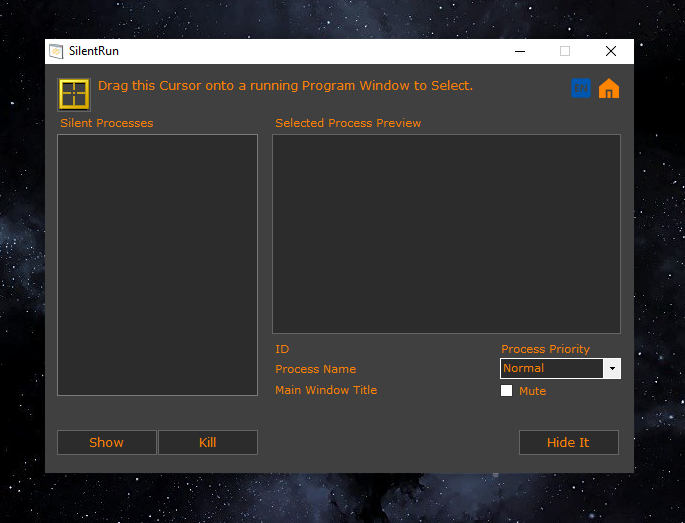Click the Process Priority label
The image size is (685, 523).
pos(545,349)
